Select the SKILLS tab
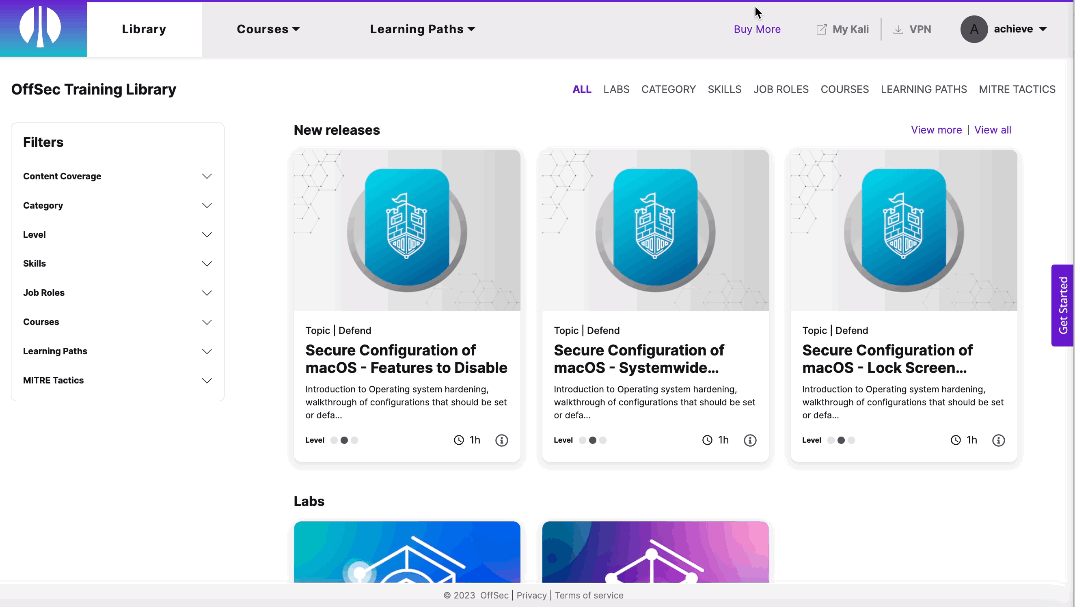 [724, 89]
